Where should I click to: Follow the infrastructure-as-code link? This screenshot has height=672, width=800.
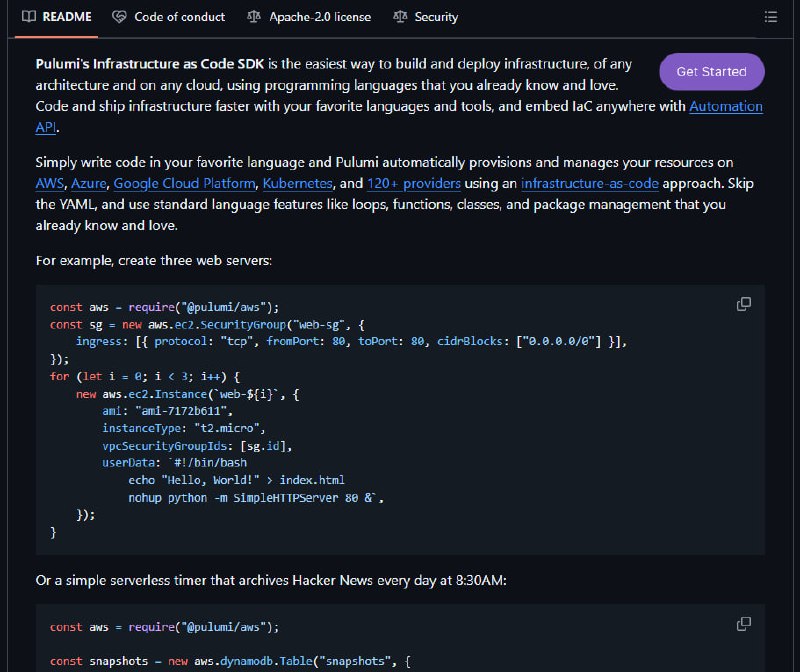tap(590, 183)
